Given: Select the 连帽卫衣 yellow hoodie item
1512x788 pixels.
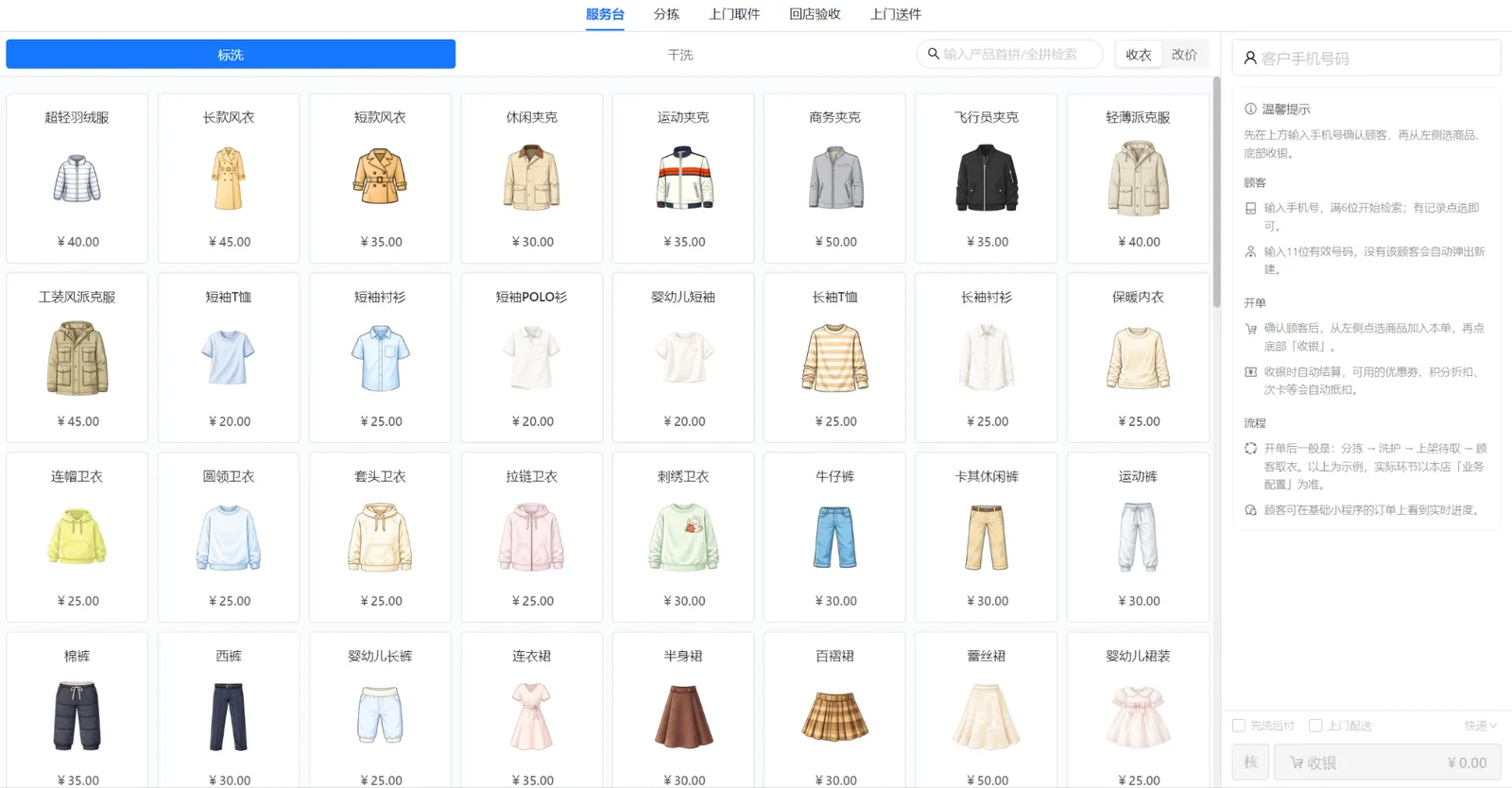Looking at the screenshot, I should [77, 537].
